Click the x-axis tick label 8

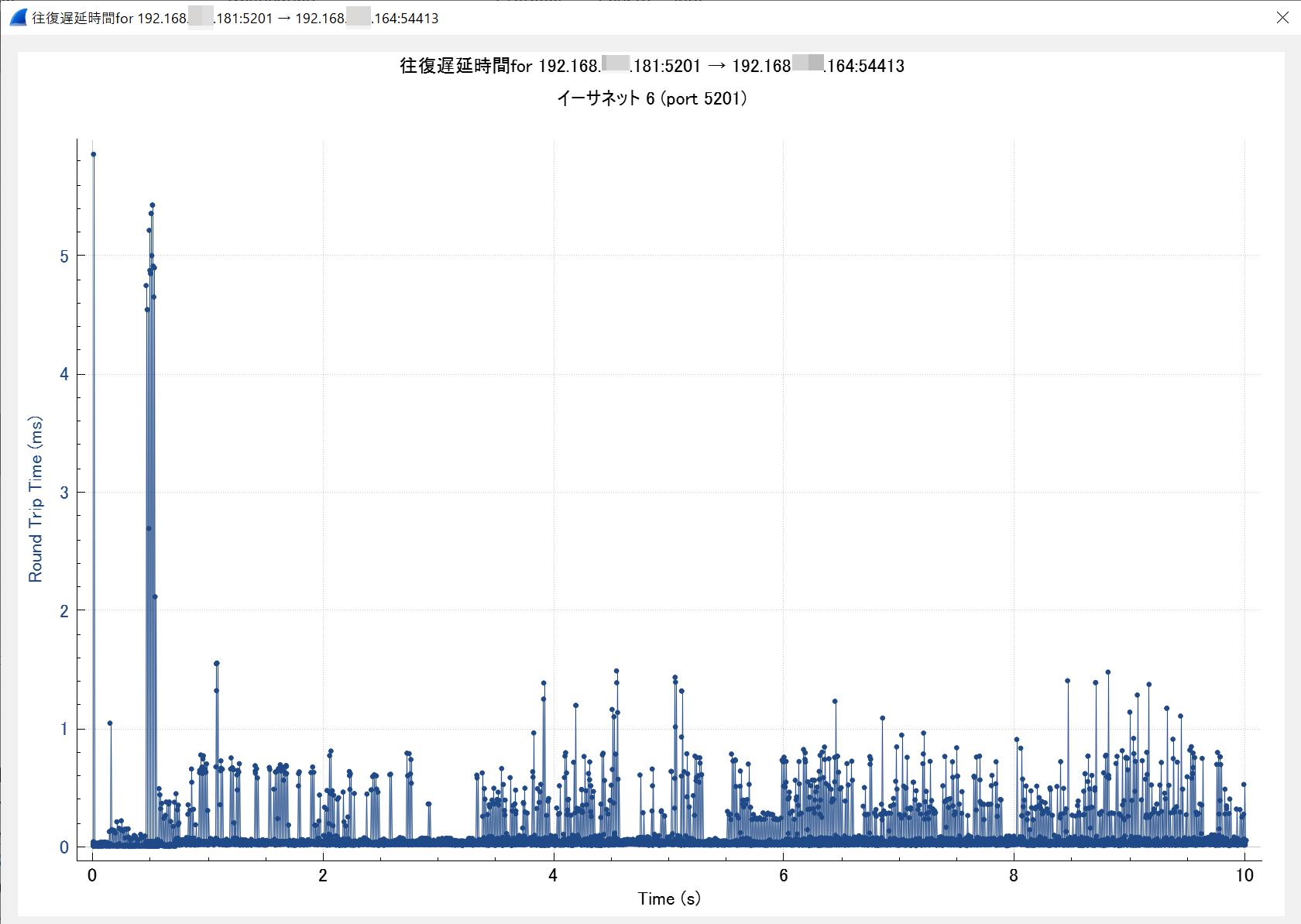(1014, 875)
